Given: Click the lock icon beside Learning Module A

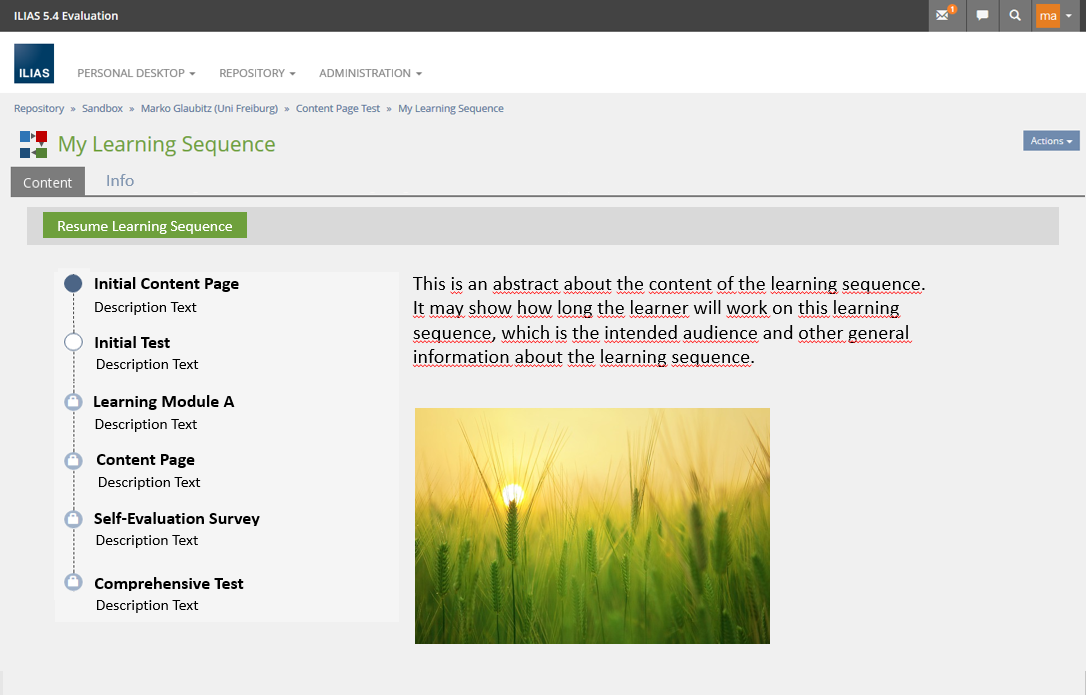Looking at the screenshot, I should (73, 402).
